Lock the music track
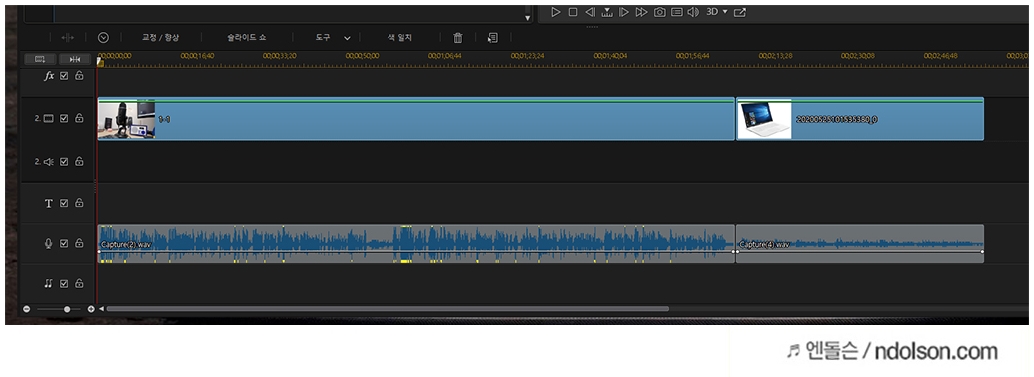Image resolution: width=1034 pixels, height=377 pixels. [x=79, y=283]
